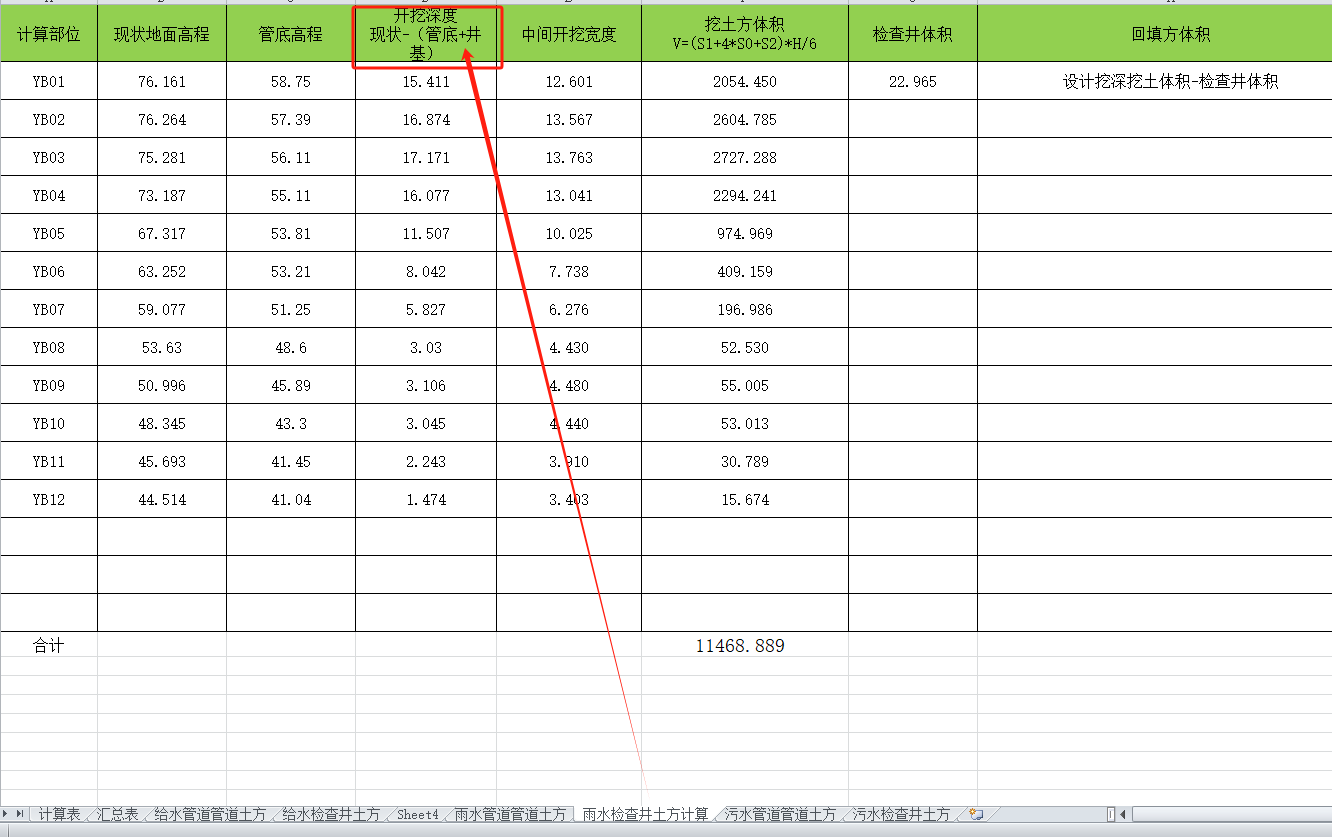Viewport: 1332px width, 837px height.
Task: Select the 挖土方体积 formula header cell
Action: pos(745,34)
